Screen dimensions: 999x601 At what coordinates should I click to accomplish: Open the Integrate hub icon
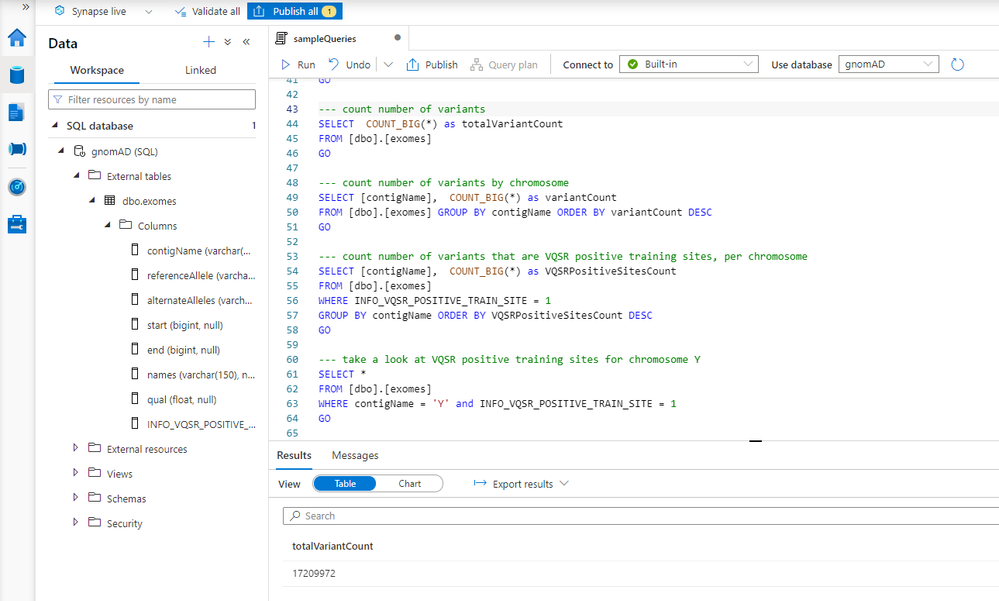tap(17, 149)
